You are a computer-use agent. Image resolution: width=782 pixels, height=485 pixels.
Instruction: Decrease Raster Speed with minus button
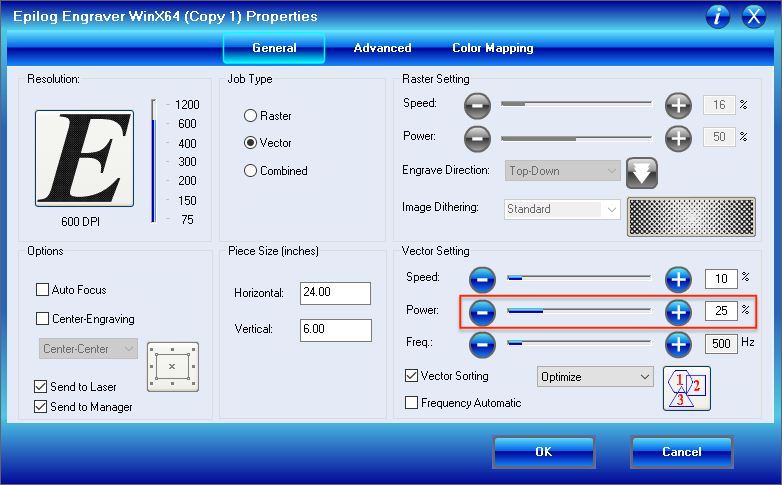pyautogui.click(x=477, y=105)
